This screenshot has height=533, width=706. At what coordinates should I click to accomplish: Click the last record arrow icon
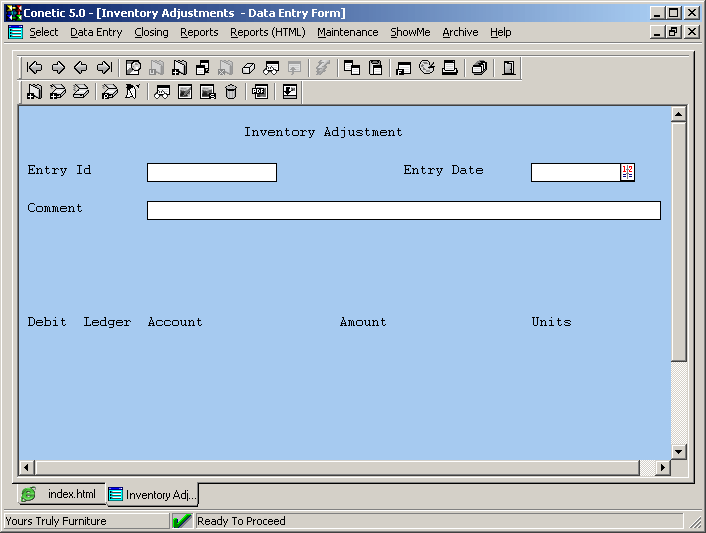(104, 68)
